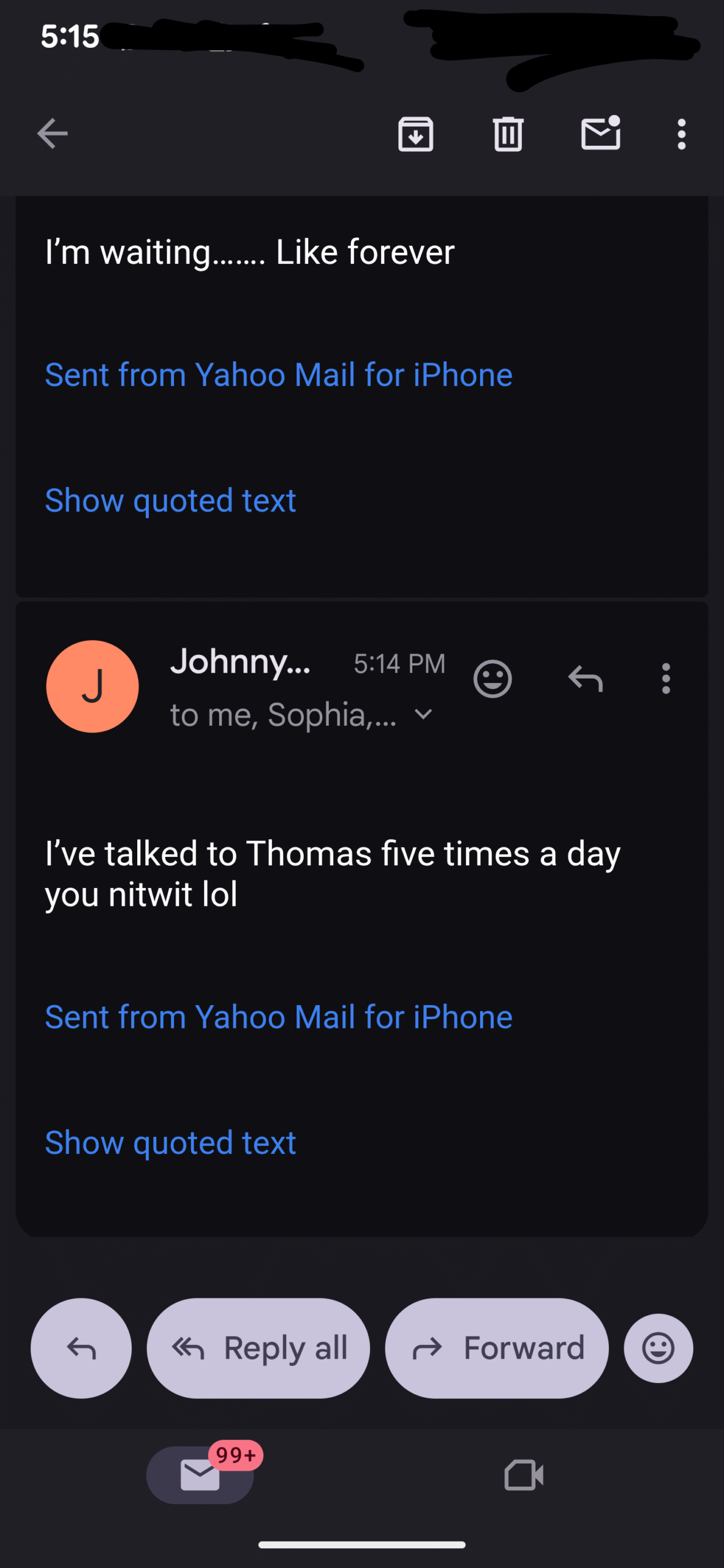Open the top toolbar overflow menu
The width and height of the screenshot is (724, 1568).
pos(681,134)
